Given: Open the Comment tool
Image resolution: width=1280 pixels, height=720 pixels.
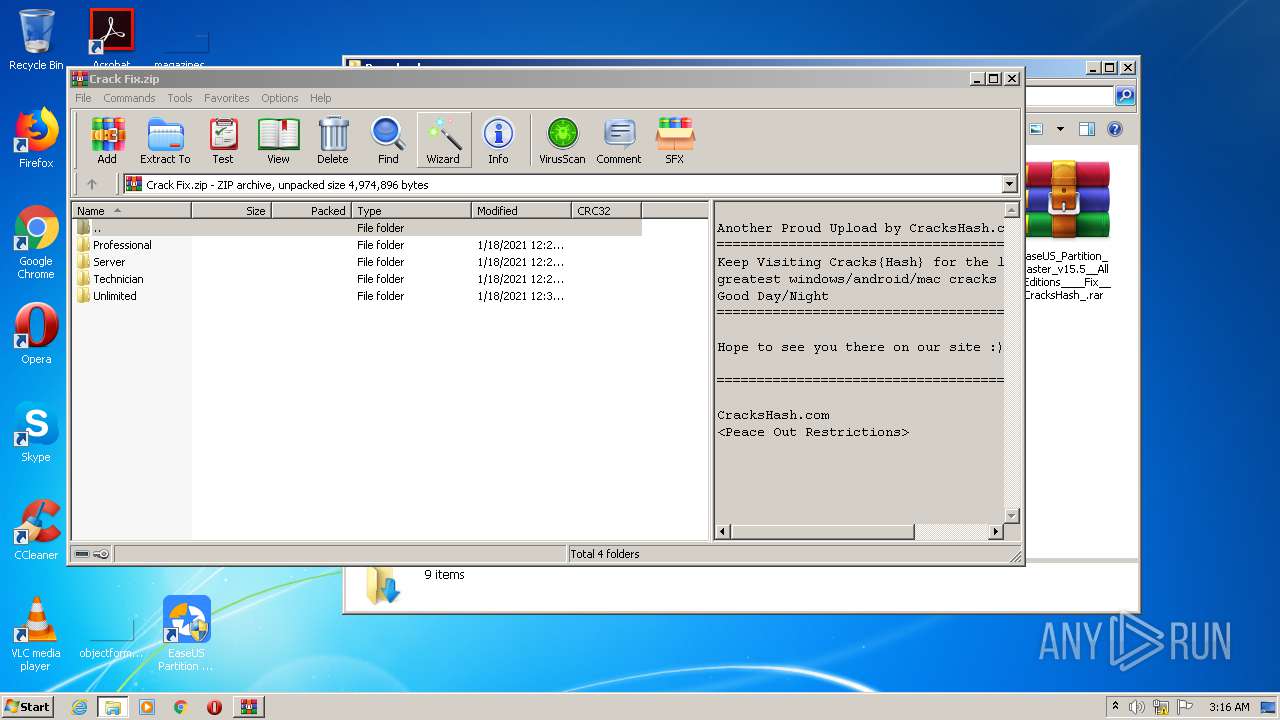Looking at the screenshot, I should click(x=619, y=140).
